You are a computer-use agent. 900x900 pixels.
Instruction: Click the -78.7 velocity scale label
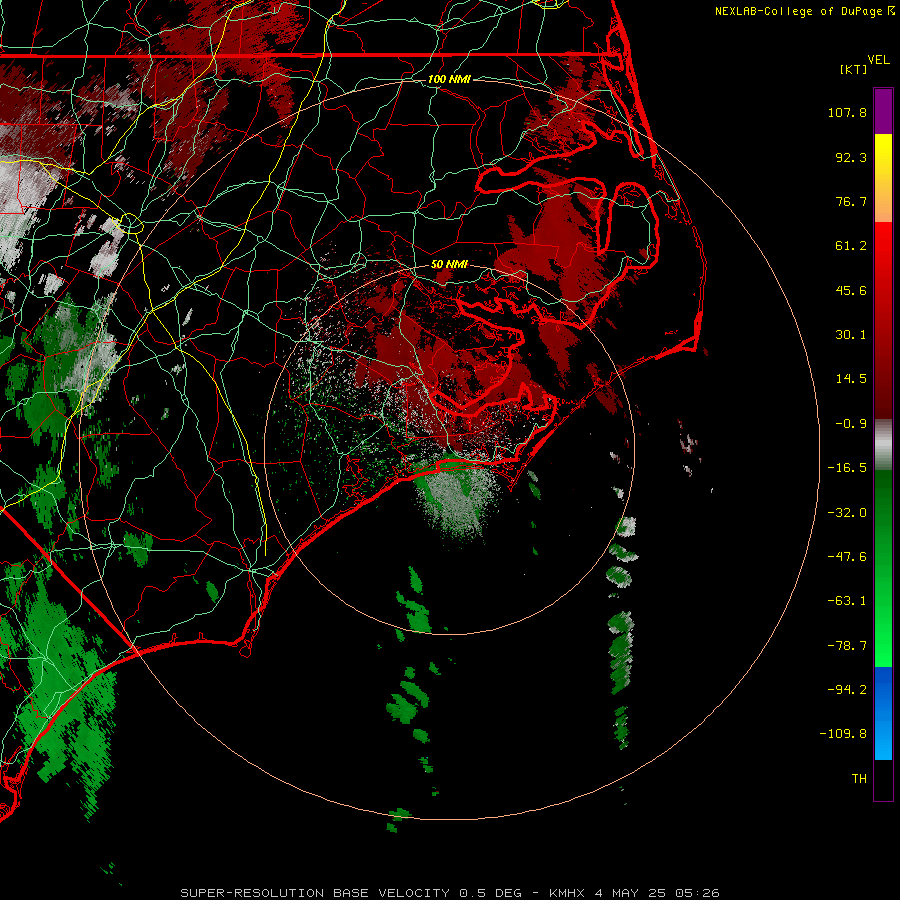(847, 646)
